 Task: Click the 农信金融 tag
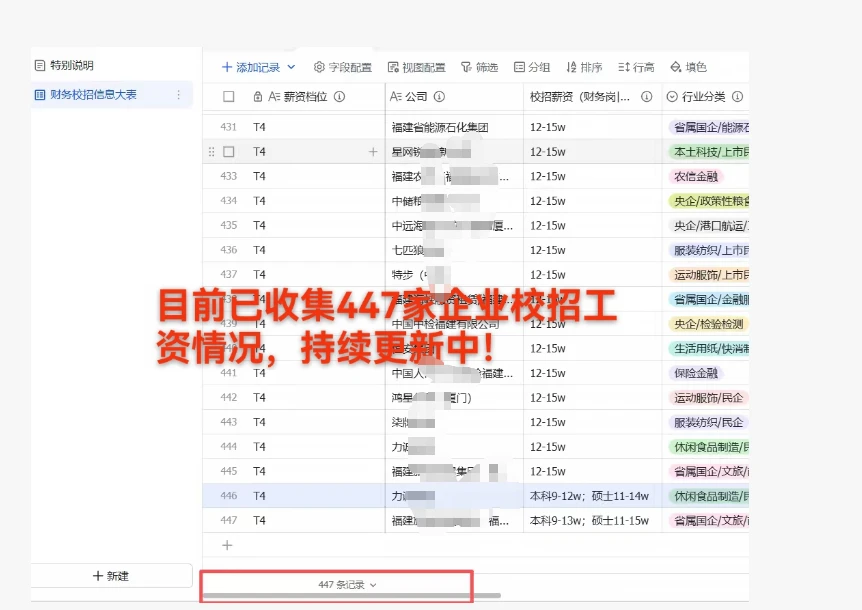tap(696, 176)
